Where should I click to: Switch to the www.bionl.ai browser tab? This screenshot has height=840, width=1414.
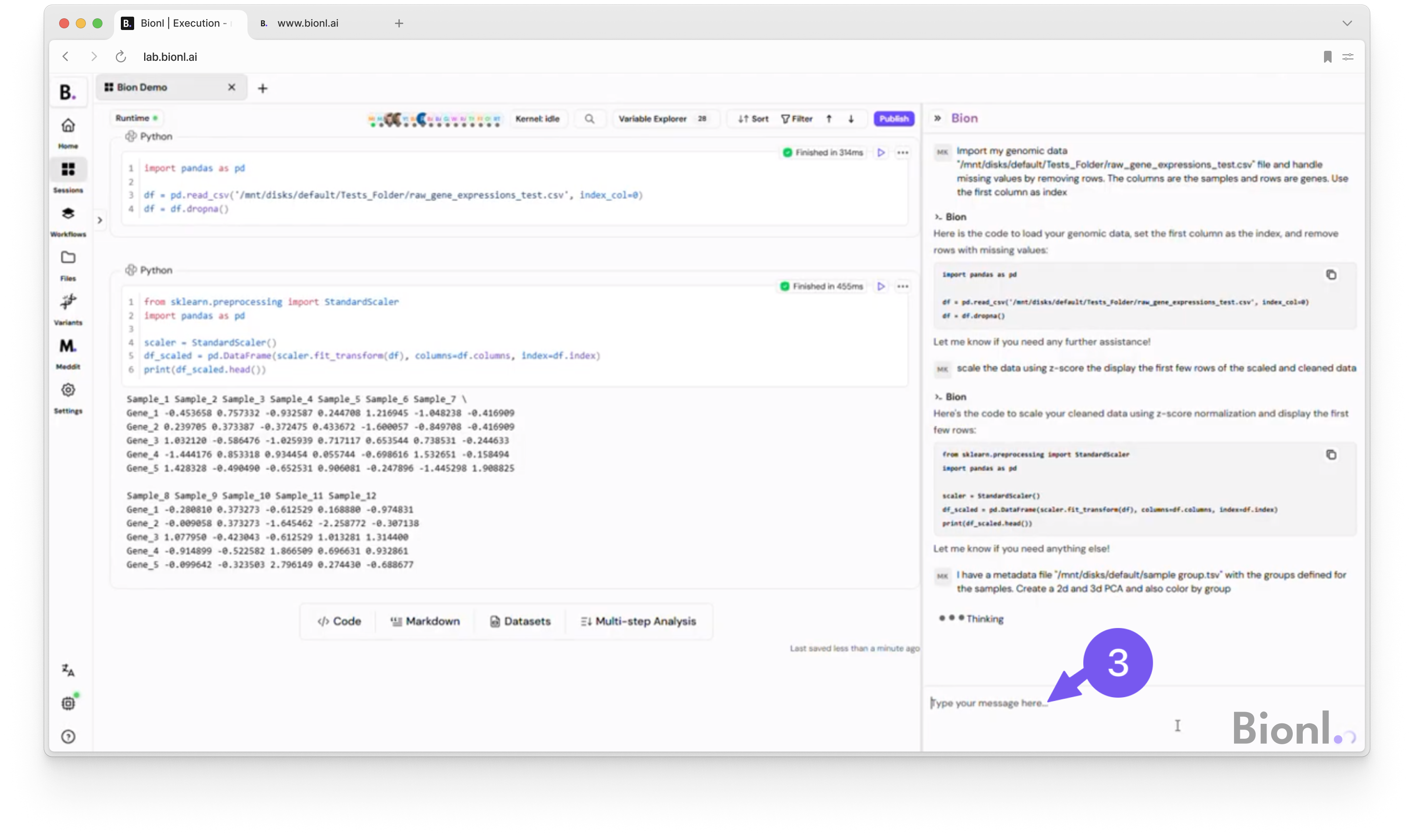(x=308, y=23)
